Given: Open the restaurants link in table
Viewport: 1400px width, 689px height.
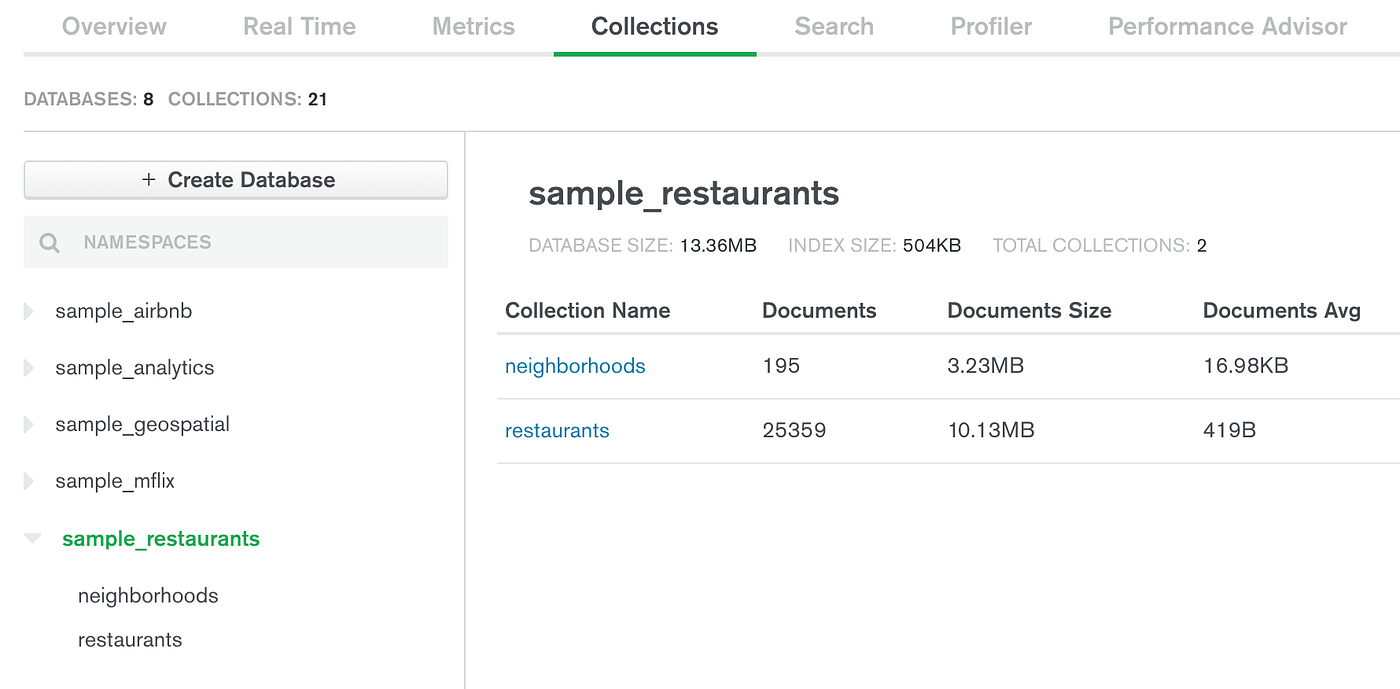Looking at the screenshot, I should tap(557, 431).
